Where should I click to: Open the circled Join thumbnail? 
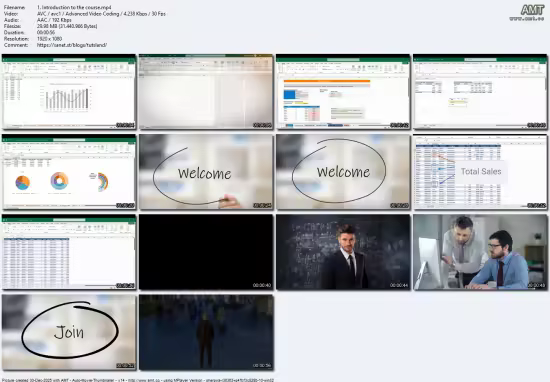[x=69, y=332]
